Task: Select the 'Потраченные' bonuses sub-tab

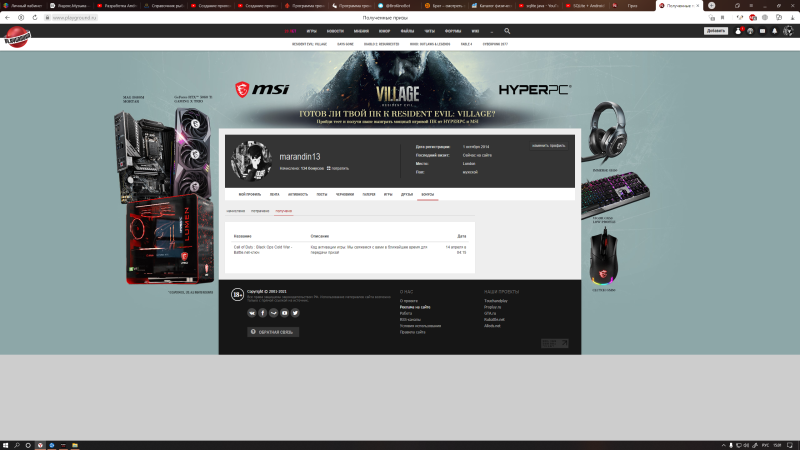Action: pos(260,211)
